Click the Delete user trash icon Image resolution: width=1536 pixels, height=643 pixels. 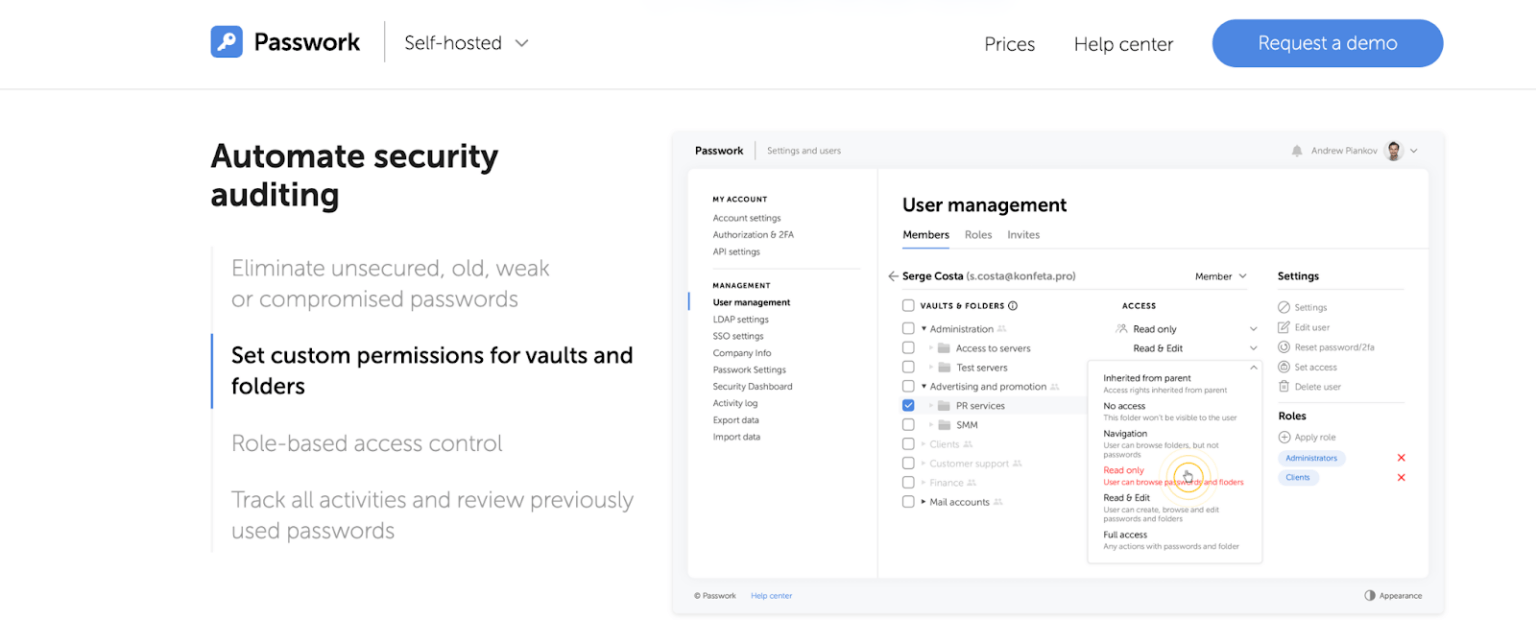point(1284,386)
